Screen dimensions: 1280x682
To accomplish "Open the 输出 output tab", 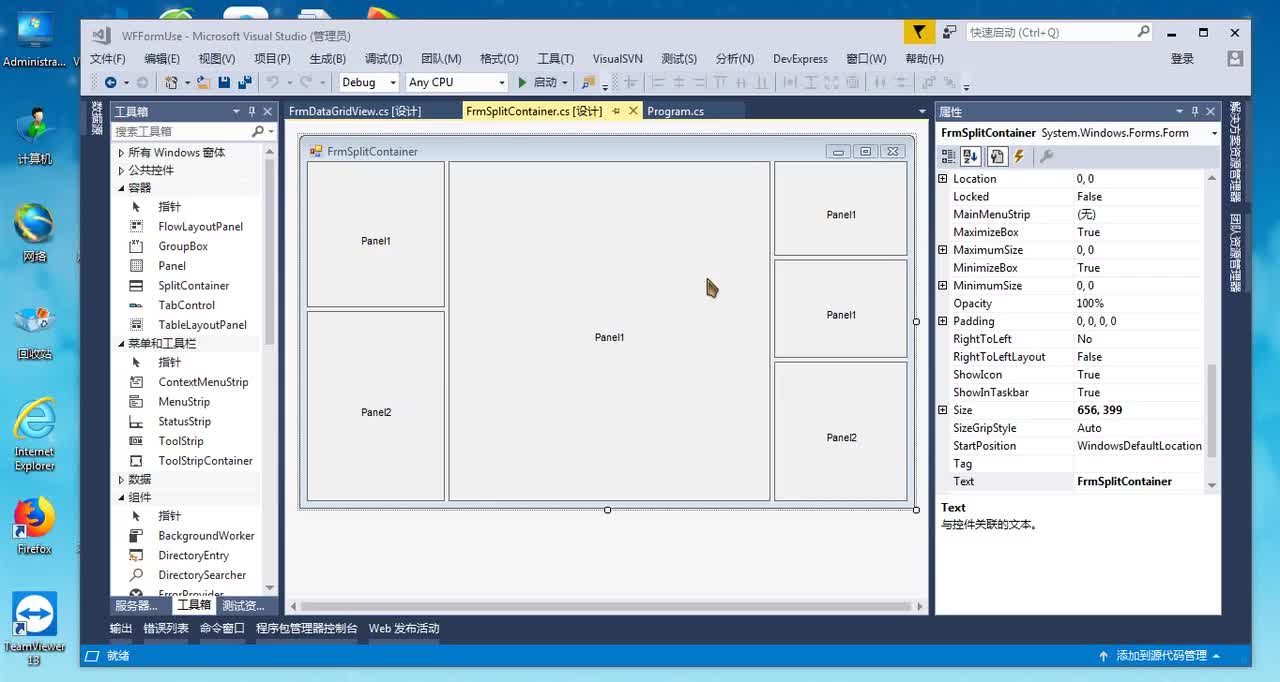I will click(121, 629).
